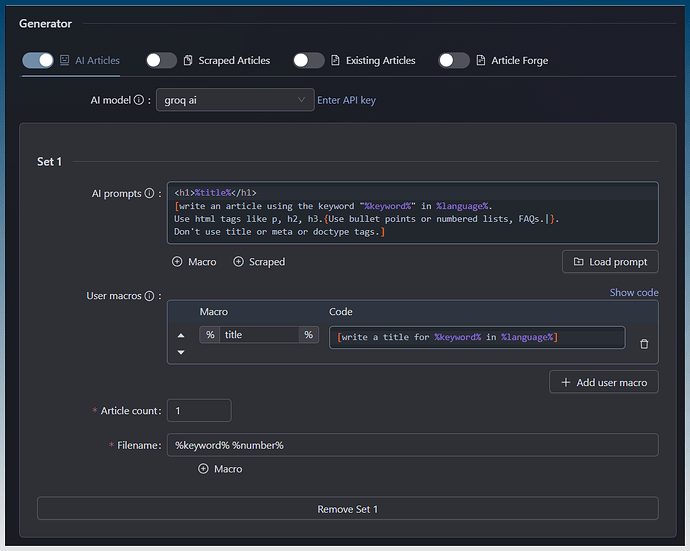The width and height of the screenshot is (690, 551).
Task: Open the AI model dropdown
Action: (x=236, y=100)
